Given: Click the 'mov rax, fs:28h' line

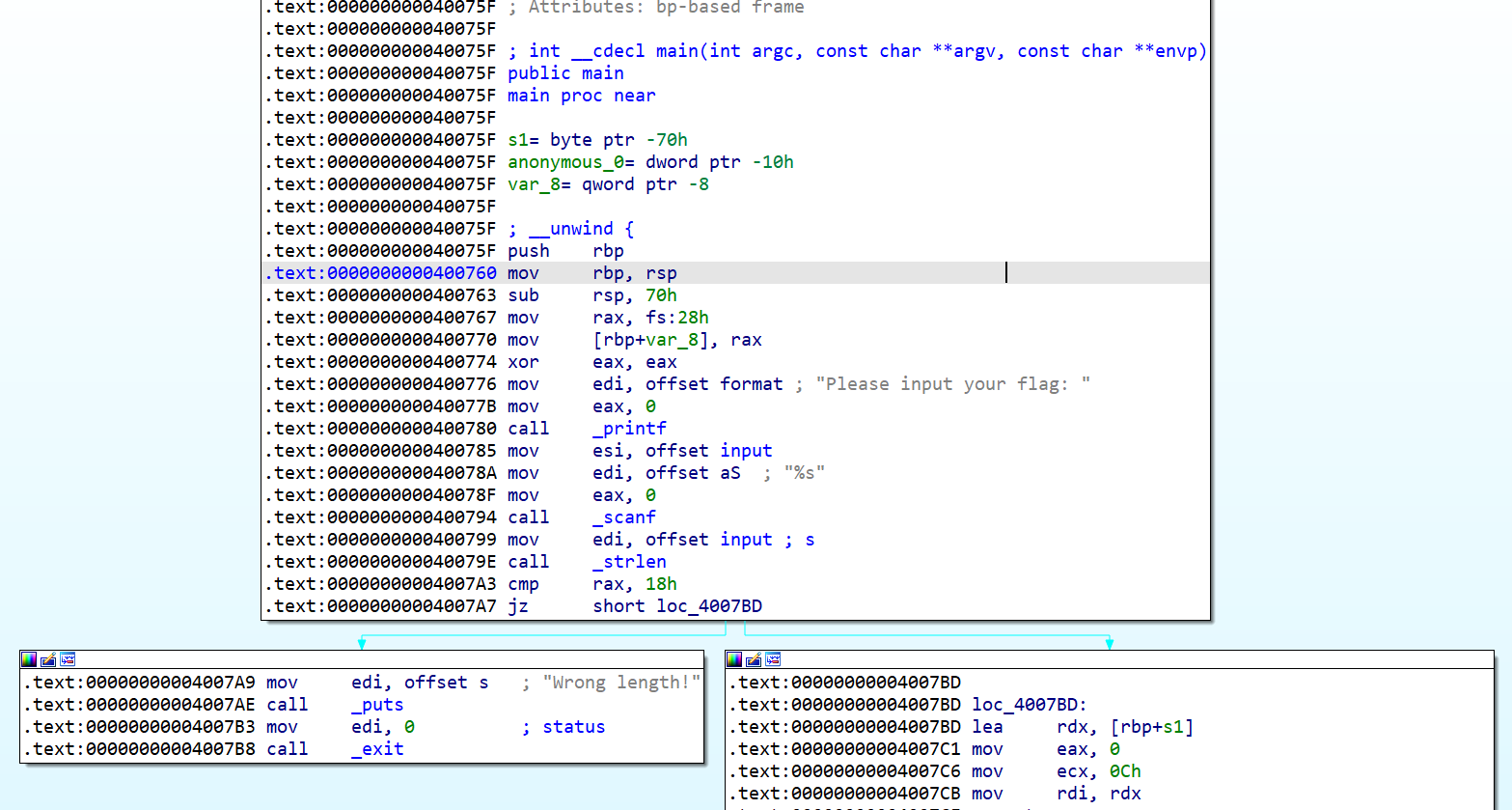Looking at the screenshot, I should [608, 318].
